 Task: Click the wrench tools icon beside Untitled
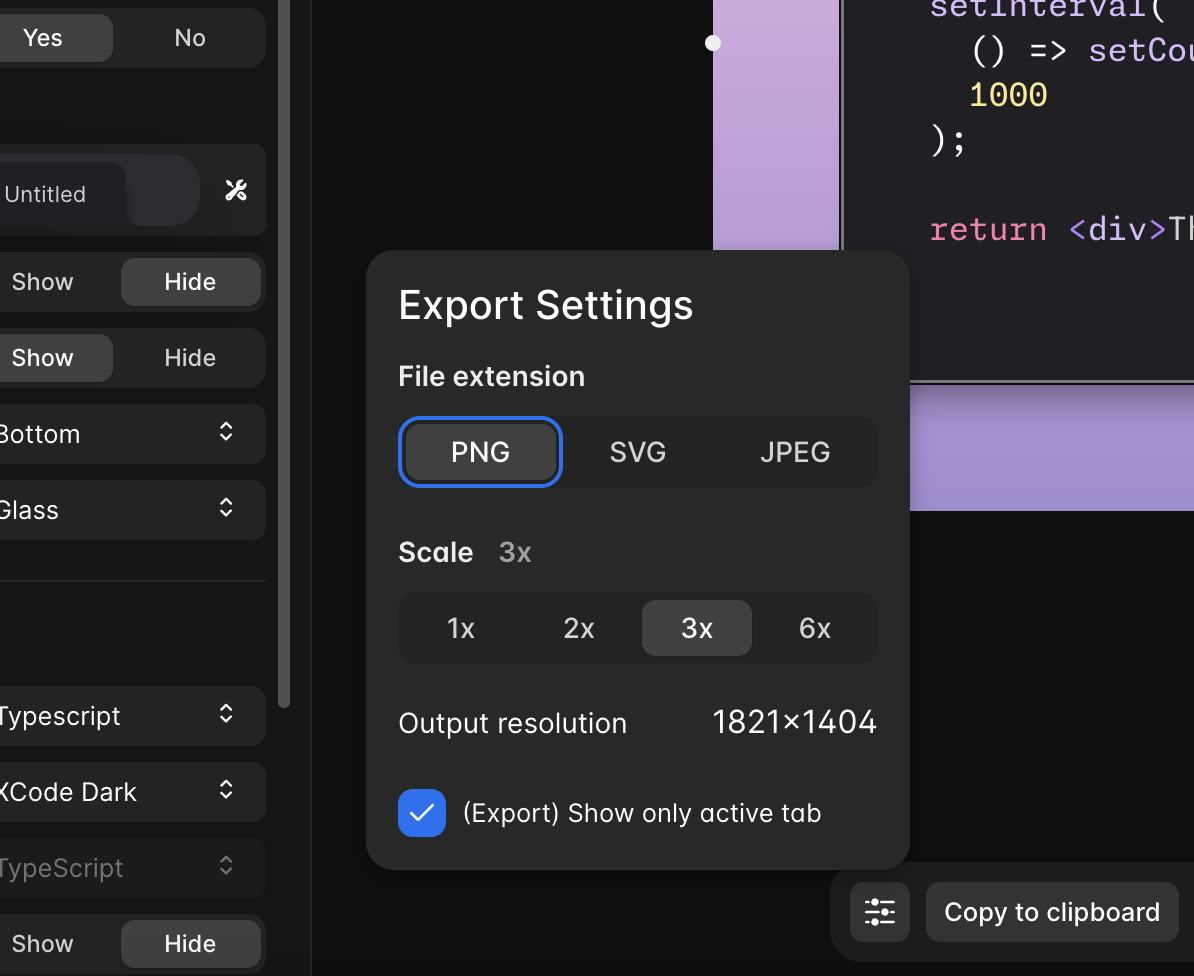click(236, 190)
